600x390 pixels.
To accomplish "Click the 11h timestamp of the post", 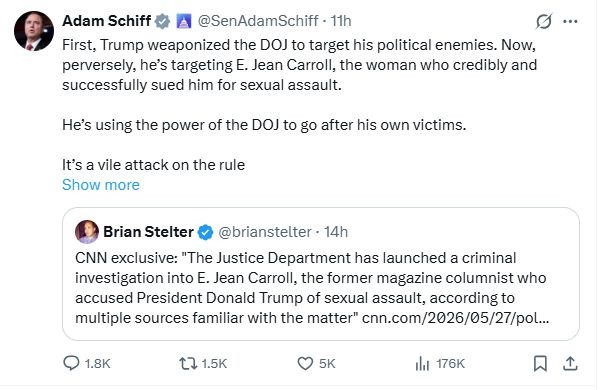I will [341, 21].
